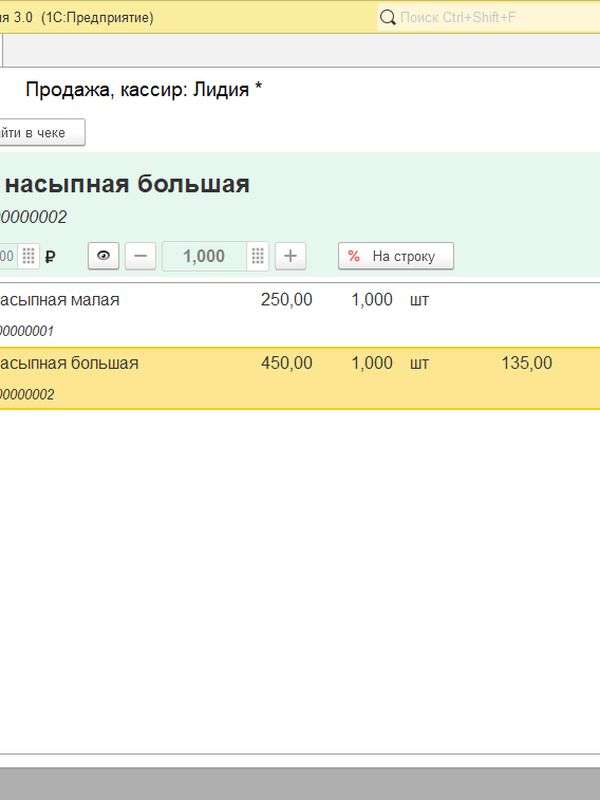
Task: Open calculator keypad next to price field
Action: 29,256
